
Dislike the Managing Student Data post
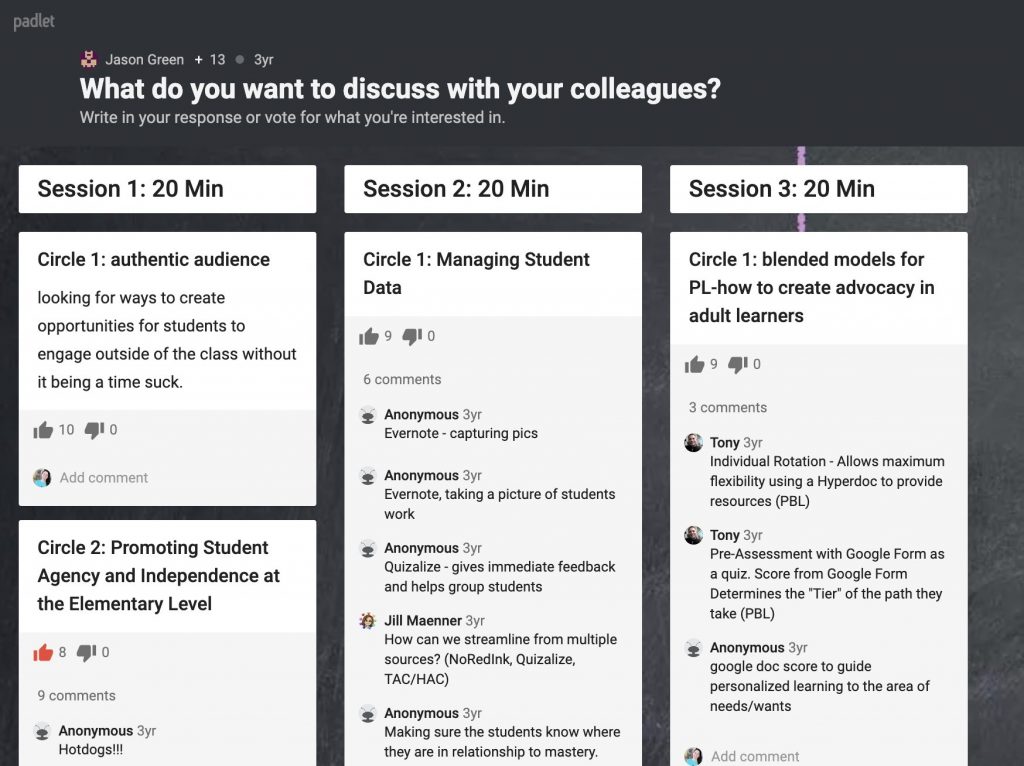pyautogui.click(x=412, y=336)
